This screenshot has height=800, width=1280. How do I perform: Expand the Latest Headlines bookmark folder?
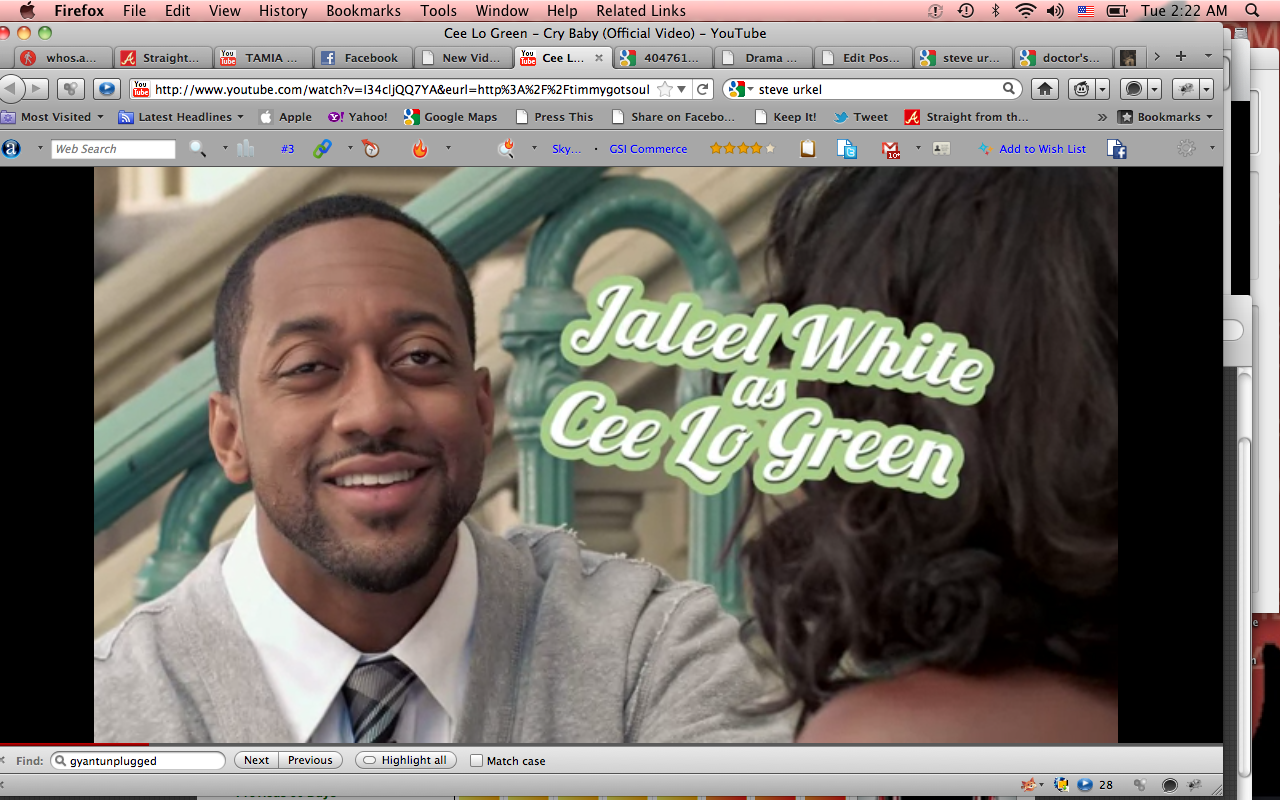coord(182,117)
